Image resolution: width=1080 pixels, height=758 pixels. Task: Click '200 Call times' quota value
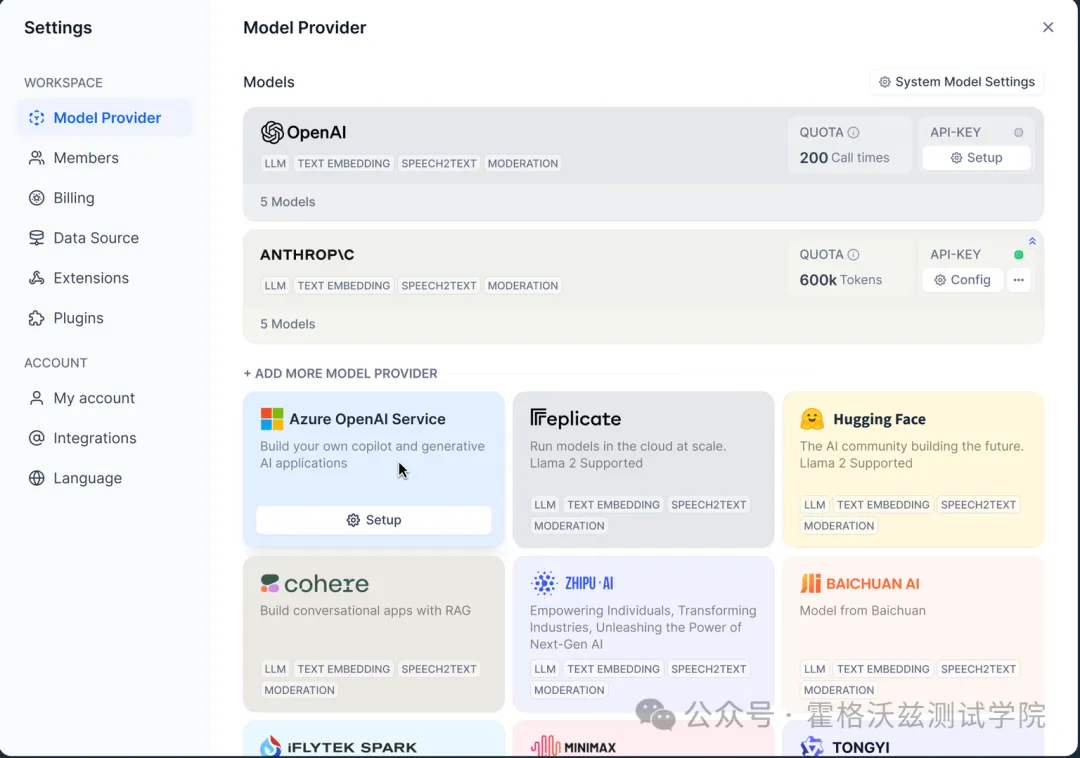(844, 158)
